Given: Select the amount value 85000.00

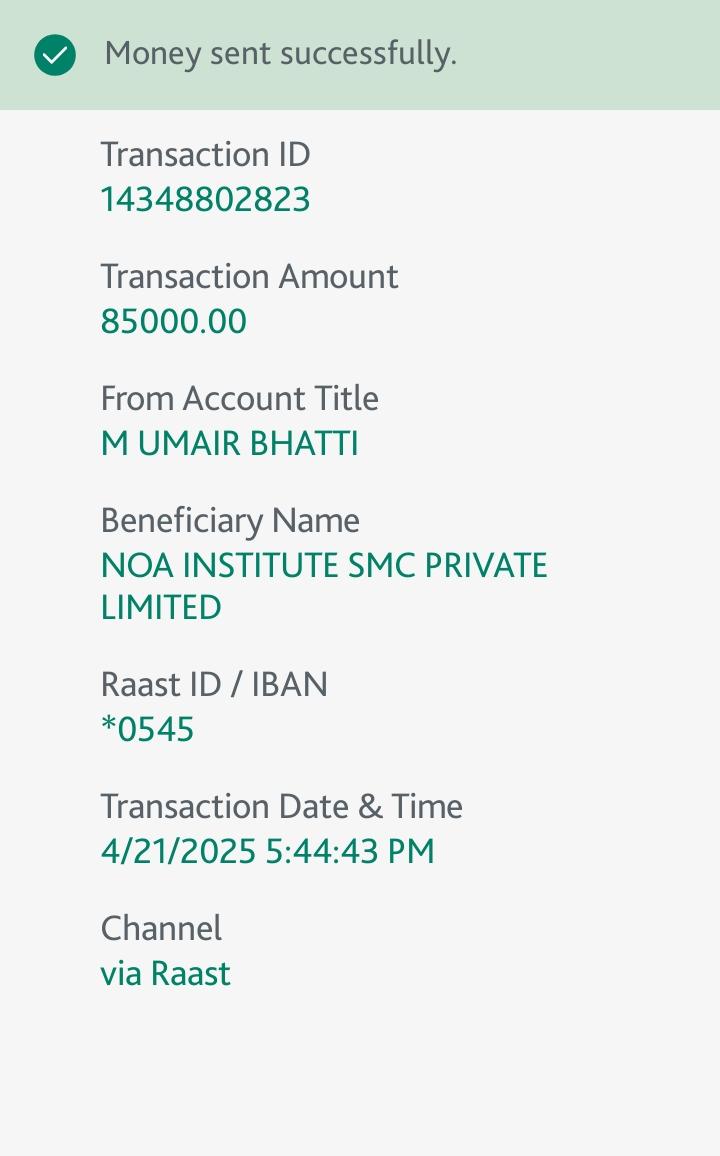Looking at the screenshot, I should (173, 322).
